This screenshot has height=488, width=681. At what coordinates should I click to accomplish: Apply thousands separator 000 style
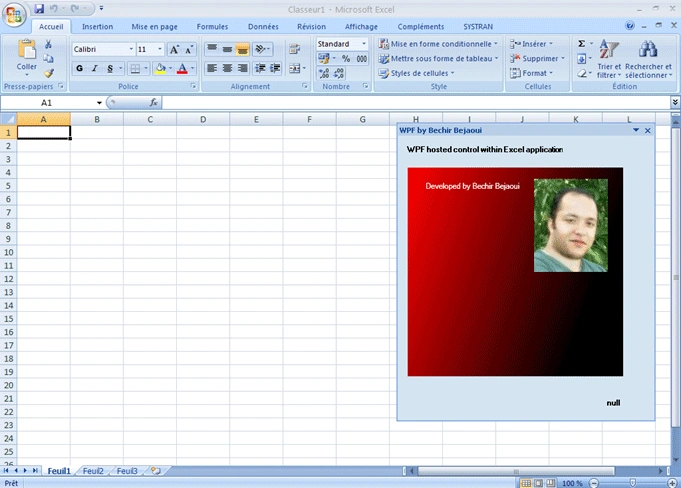click(361, 58)
